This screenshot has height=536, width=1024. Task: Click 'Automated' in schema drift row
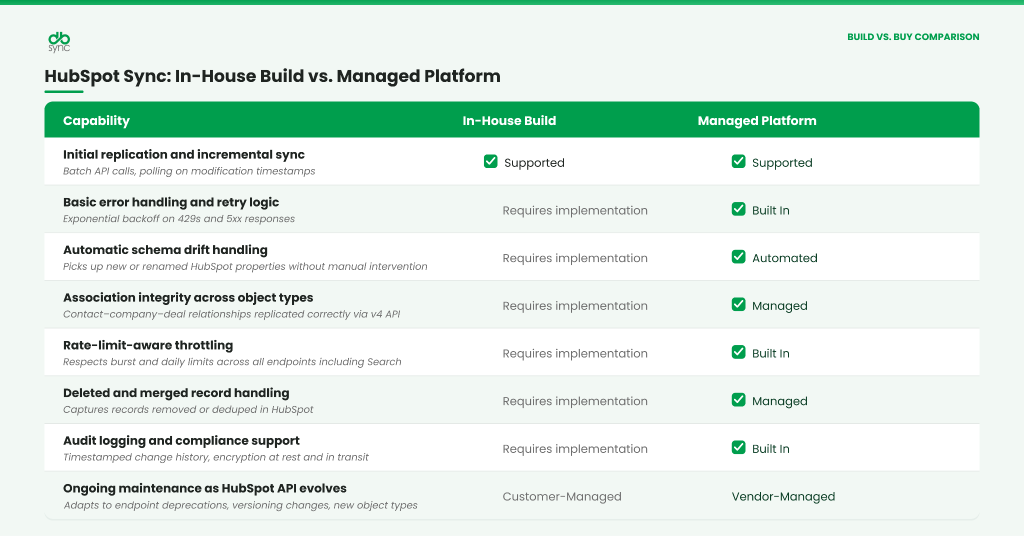(x=784, y=258)
